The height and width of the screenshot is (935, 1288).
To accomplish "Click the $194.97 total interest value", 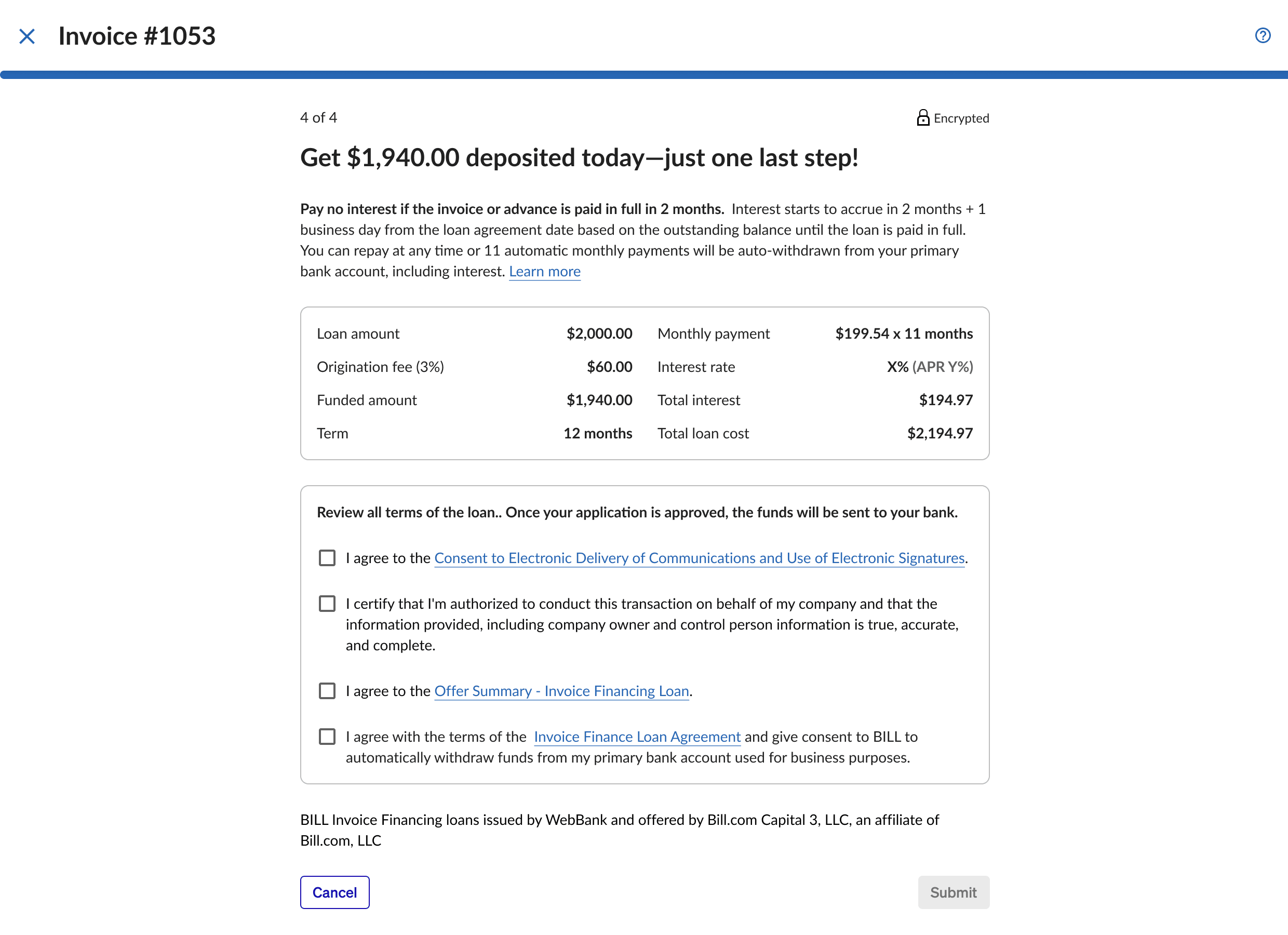I will [946, 400].
